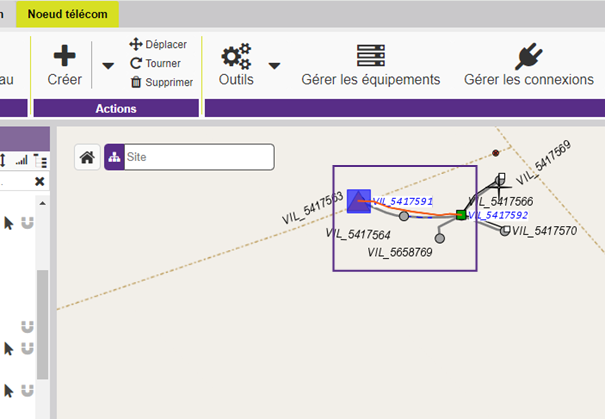This screenshot has width=605, height=419.
Task: Select the green square node VIL_5417592
Action: pyautogui.click(x=461, y=214)
